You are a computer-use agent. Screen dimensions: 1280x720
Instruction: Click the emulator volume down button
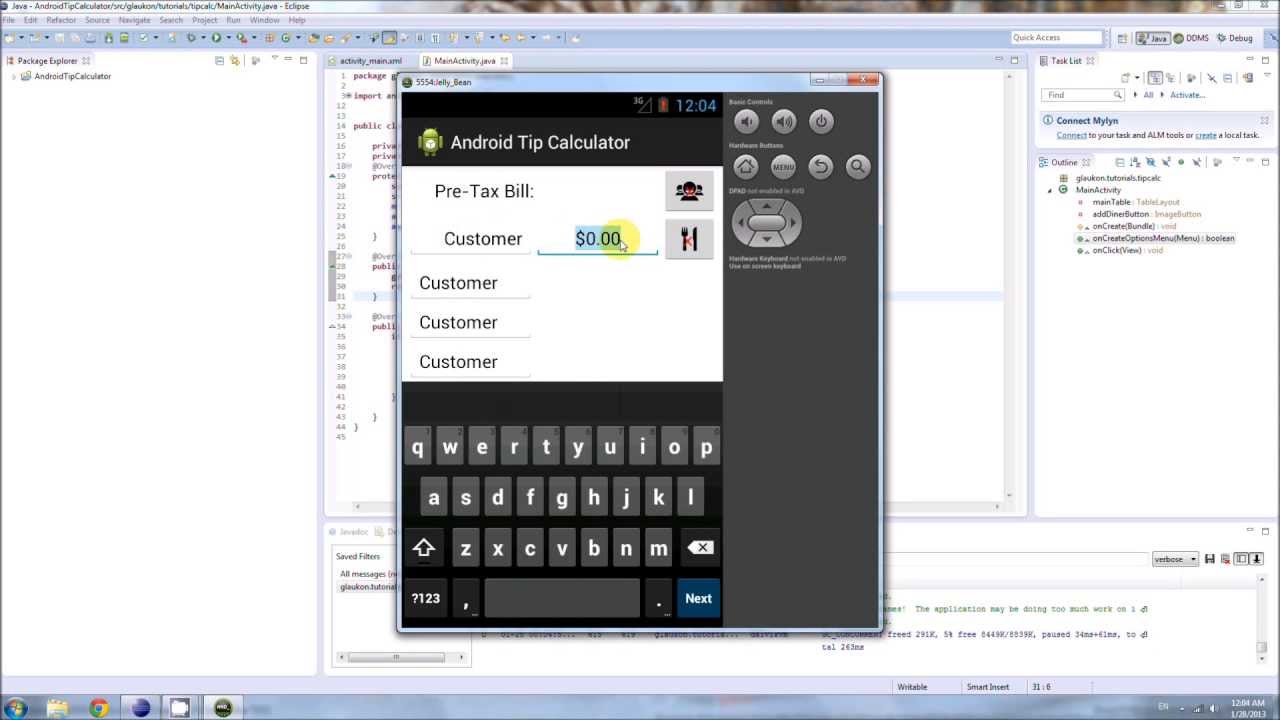coord(746,121)
